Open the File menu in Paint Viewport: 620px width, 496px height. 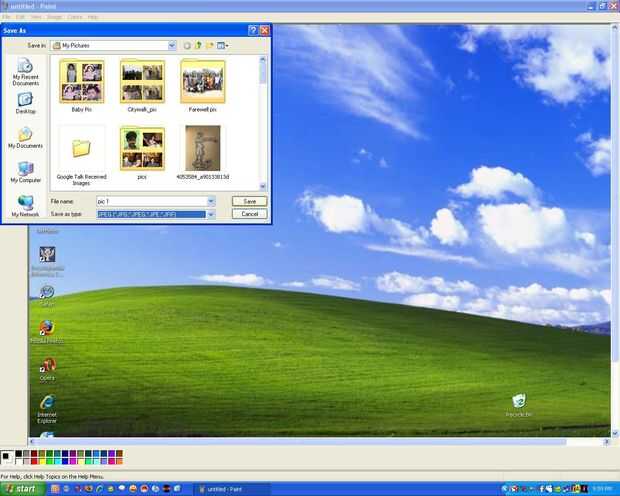[6, 17]
